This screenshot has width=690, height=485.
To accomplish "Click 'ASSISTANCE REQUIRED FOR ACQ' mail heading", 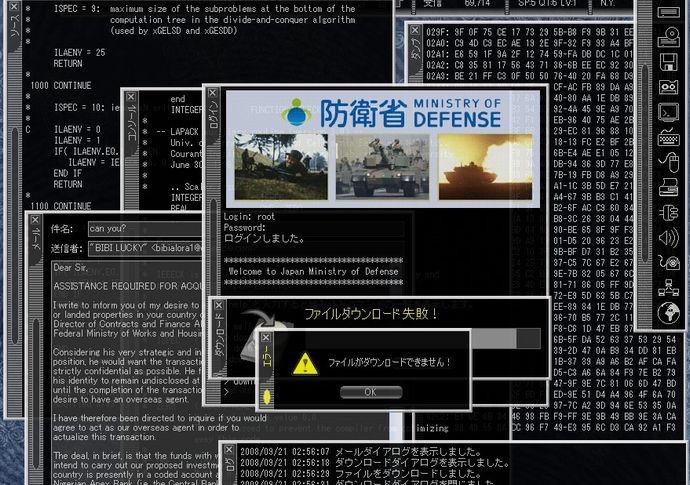I will click(x=128, y=286).
